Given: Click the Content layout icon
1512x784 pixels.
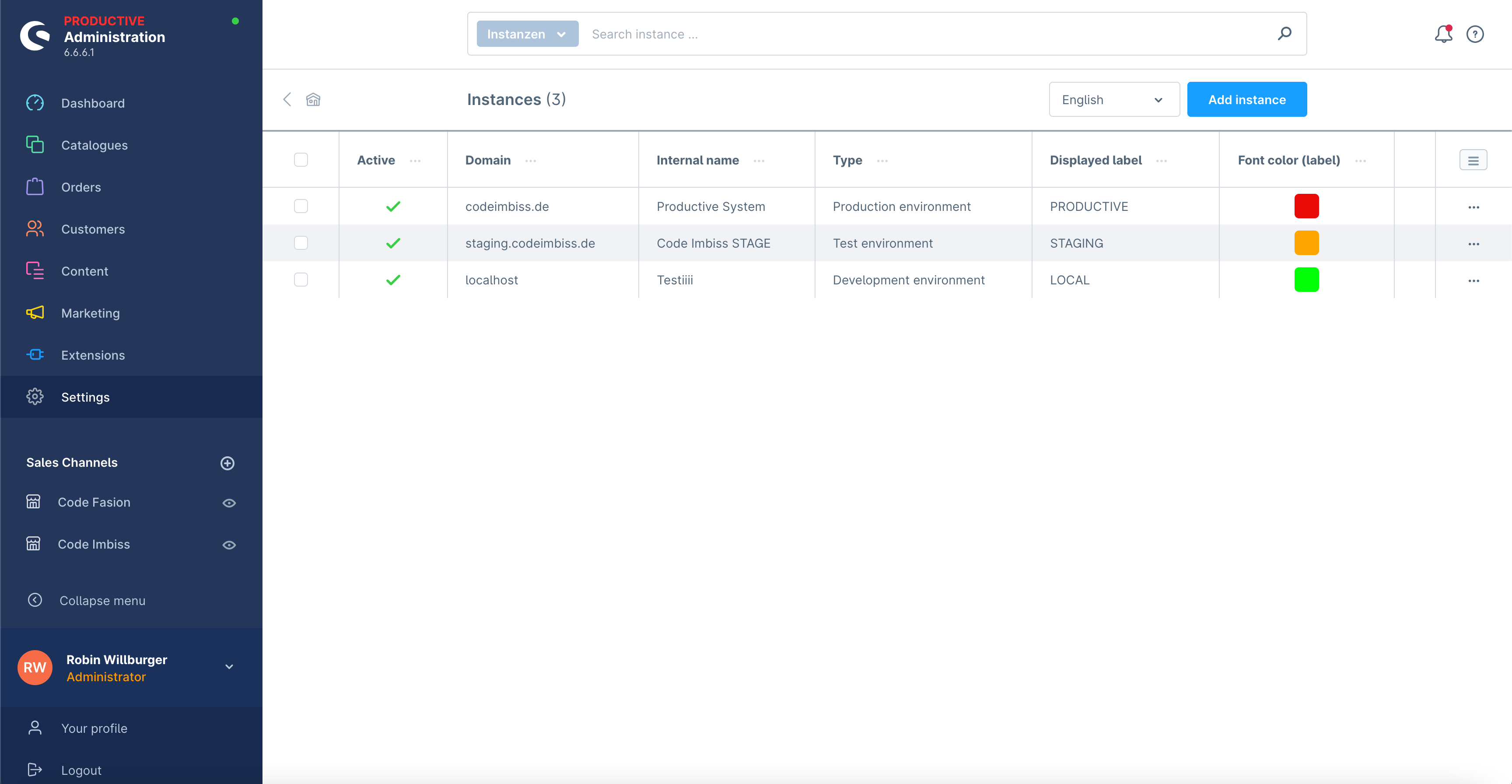Looking at the screenshot, I should point(35,270).
